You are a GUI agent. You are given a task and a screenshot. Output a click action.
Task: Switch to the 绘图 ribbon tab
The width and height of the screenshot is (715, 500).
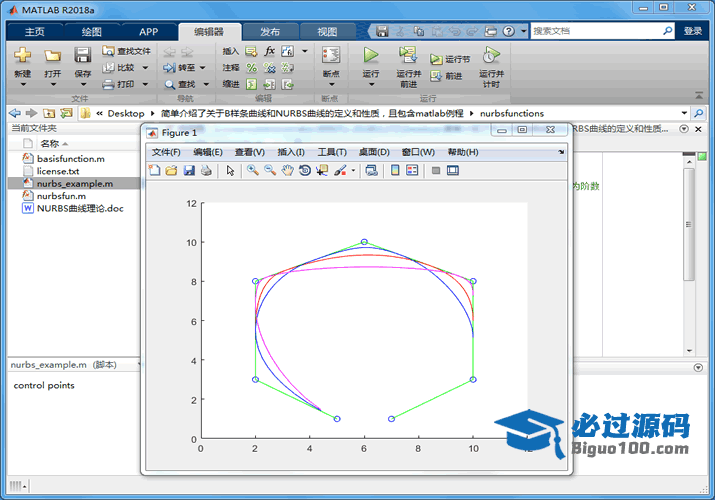coord(92,31)
